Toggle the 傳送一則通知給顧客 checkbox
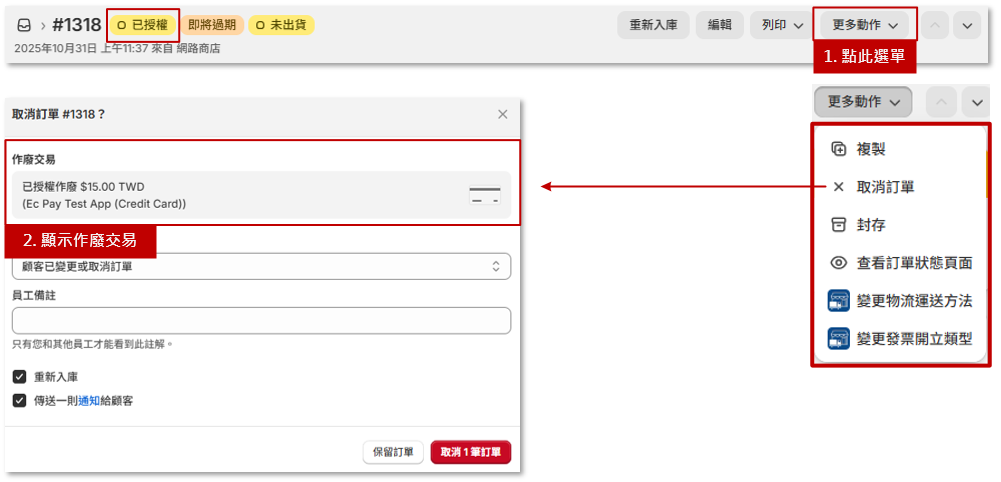1001x482 pixels. coord(19,400)
